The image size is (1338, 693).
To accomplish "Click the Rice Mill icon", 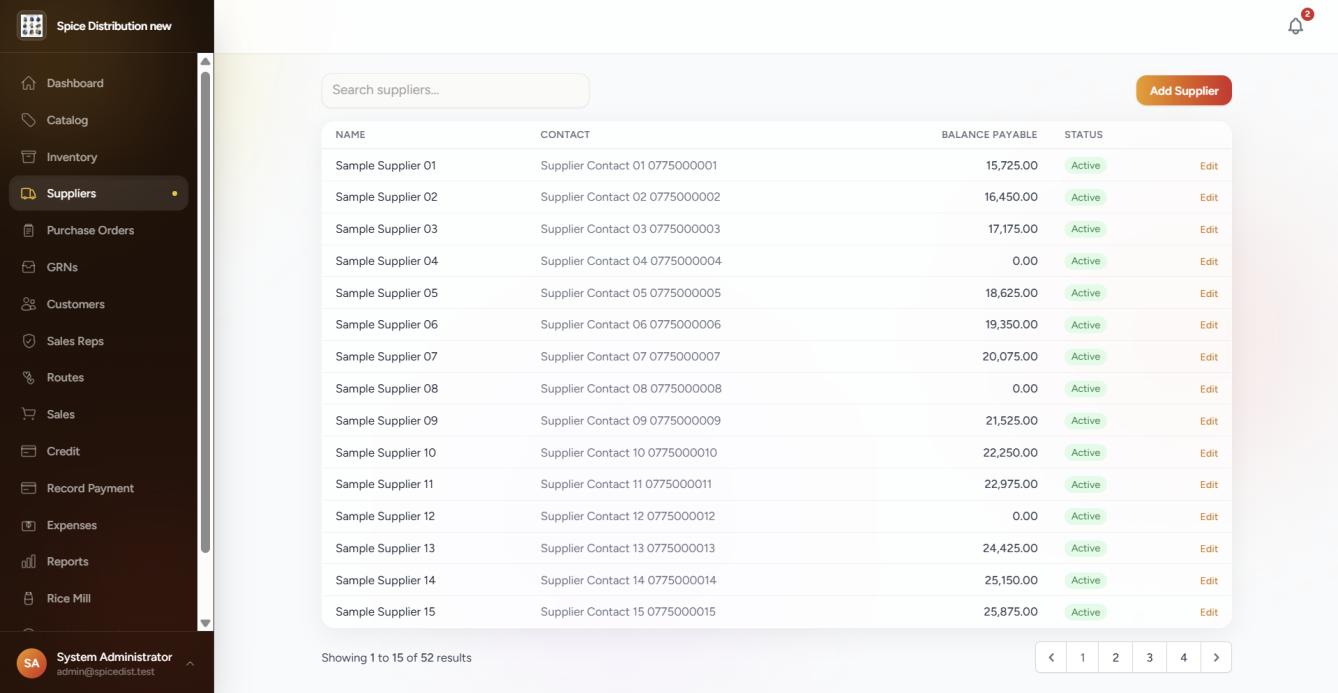I will tap(28, 598).
